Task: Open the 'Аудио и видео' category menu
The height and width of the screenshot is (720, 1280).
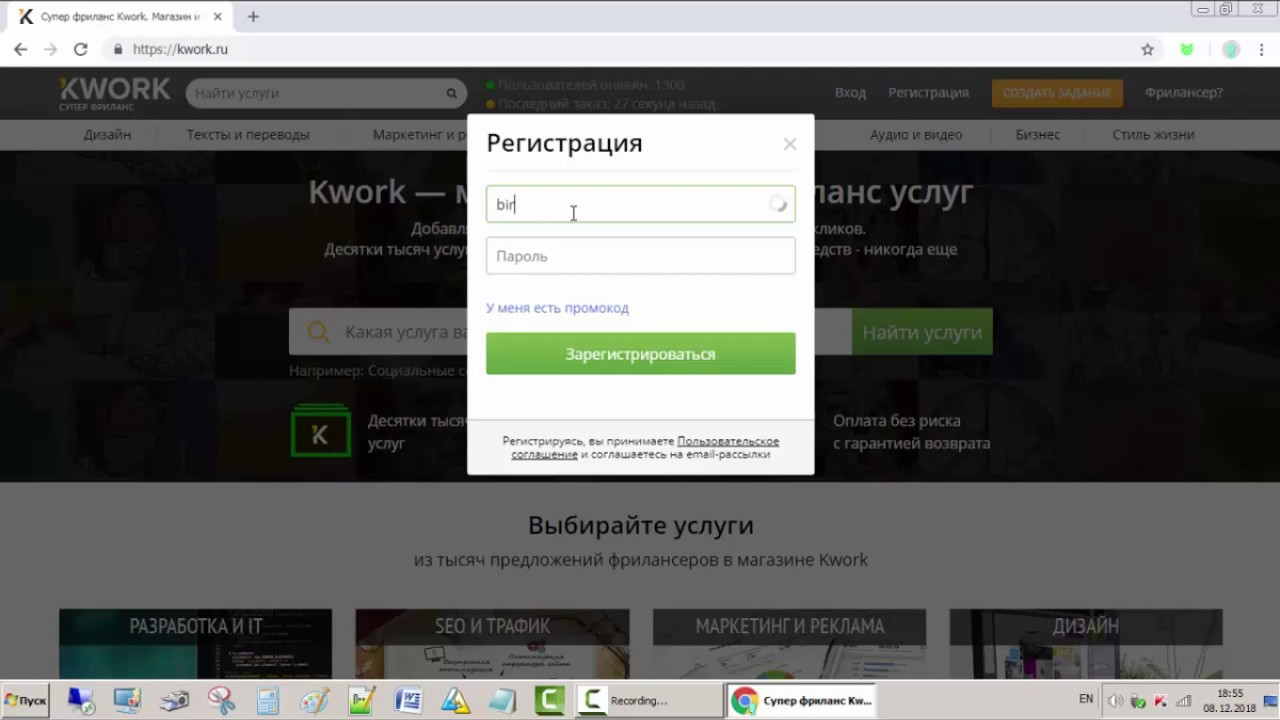Action: tap(916, 134)
